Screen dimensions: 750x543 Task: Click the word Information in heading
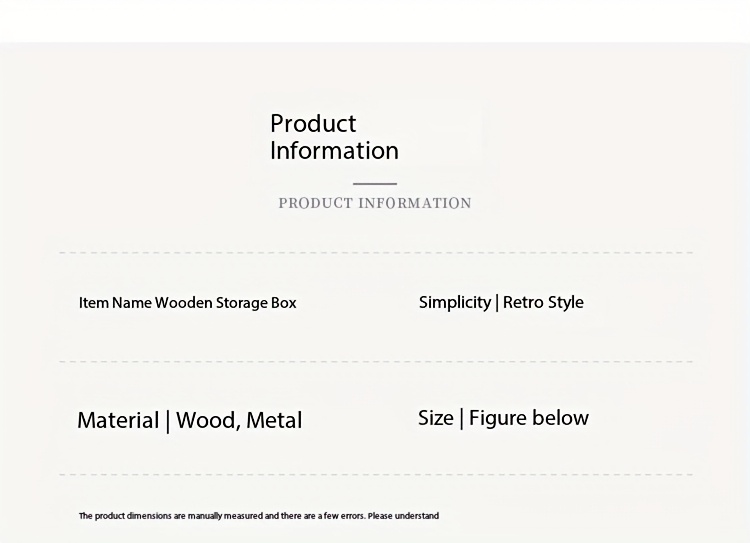point(334,151)
